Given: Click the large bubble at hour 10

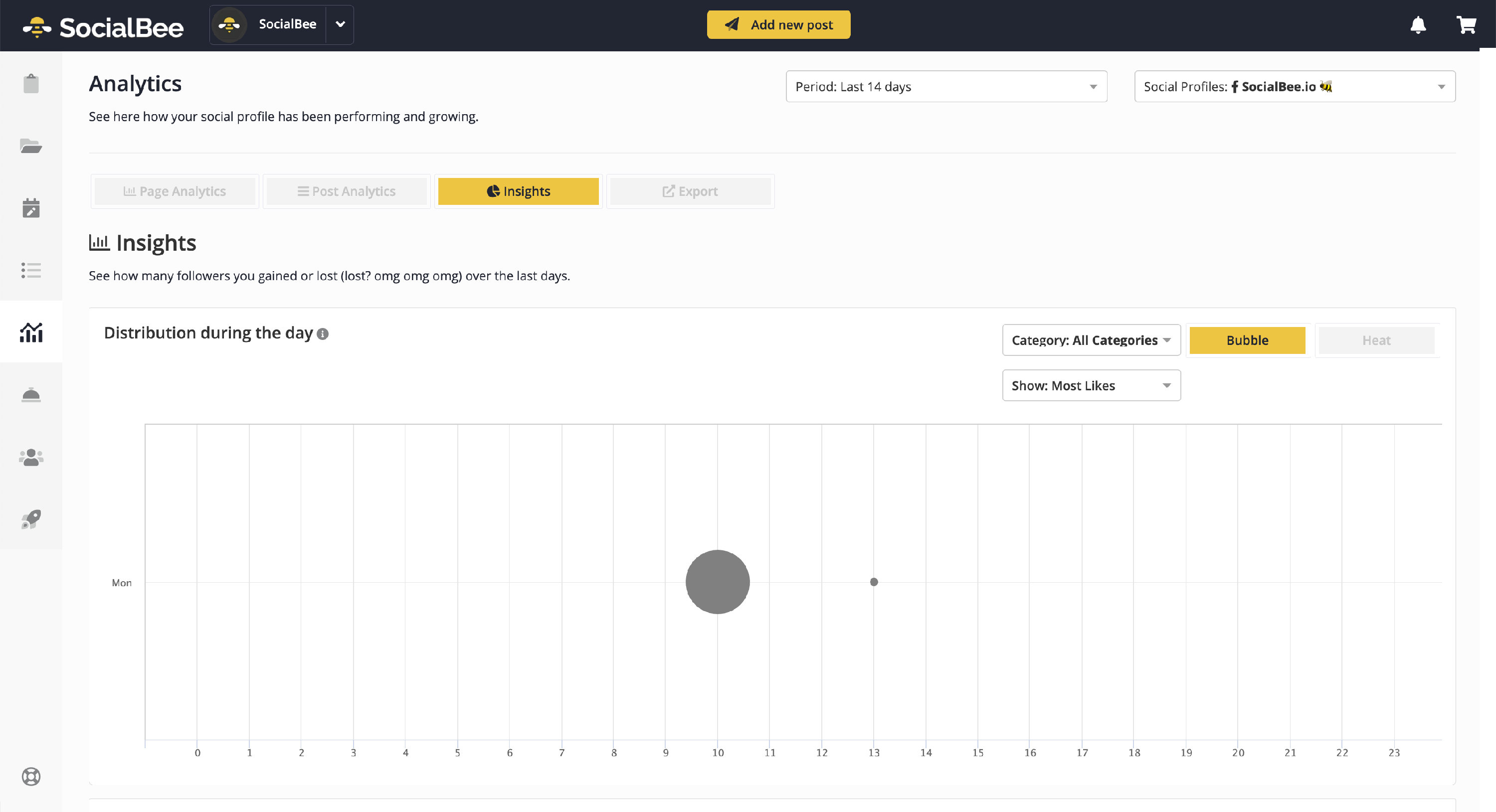Looking at the screenshot, I should point(717,582).
